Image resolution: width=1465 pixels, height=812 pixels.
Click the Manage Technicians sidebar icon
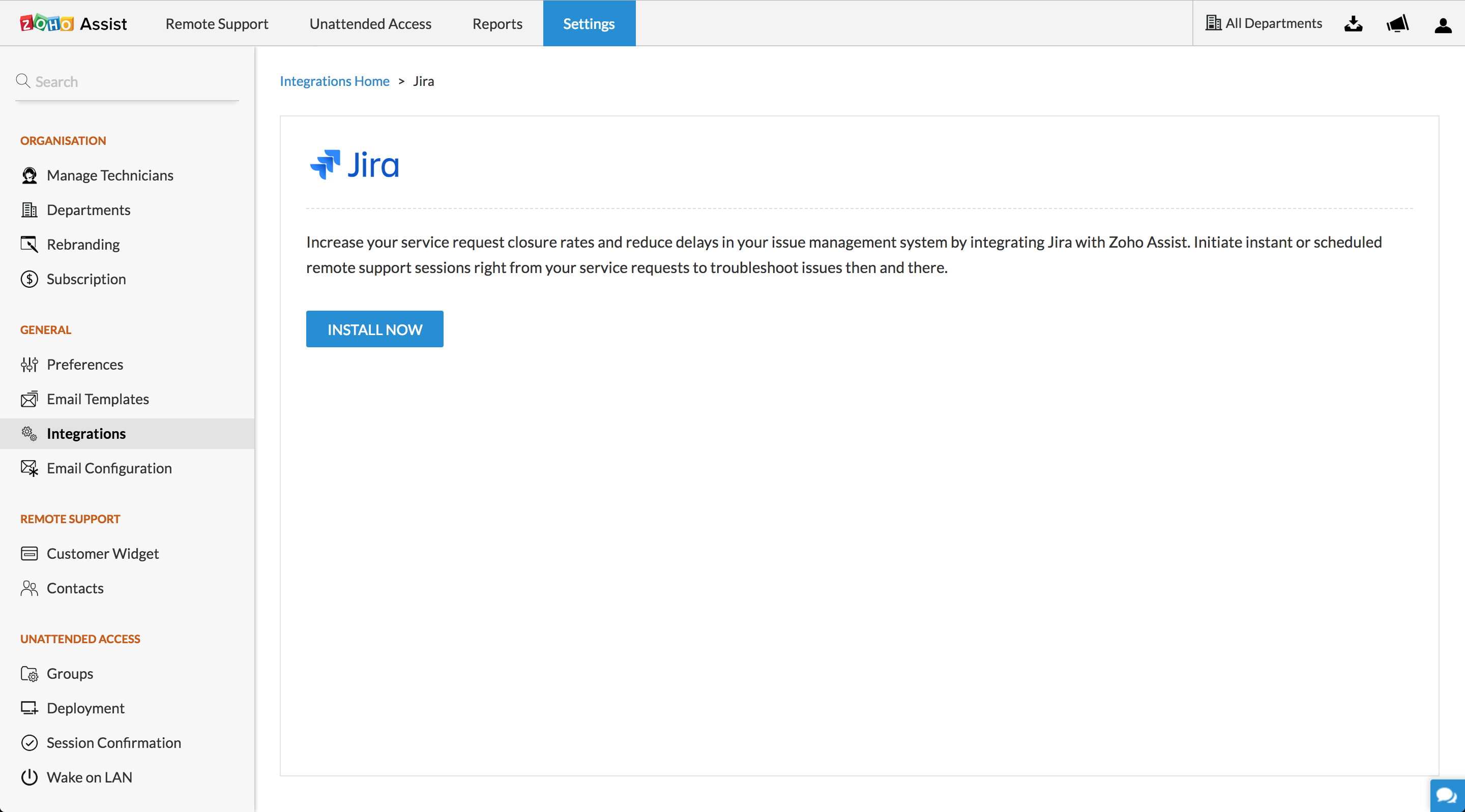point(29,175)
